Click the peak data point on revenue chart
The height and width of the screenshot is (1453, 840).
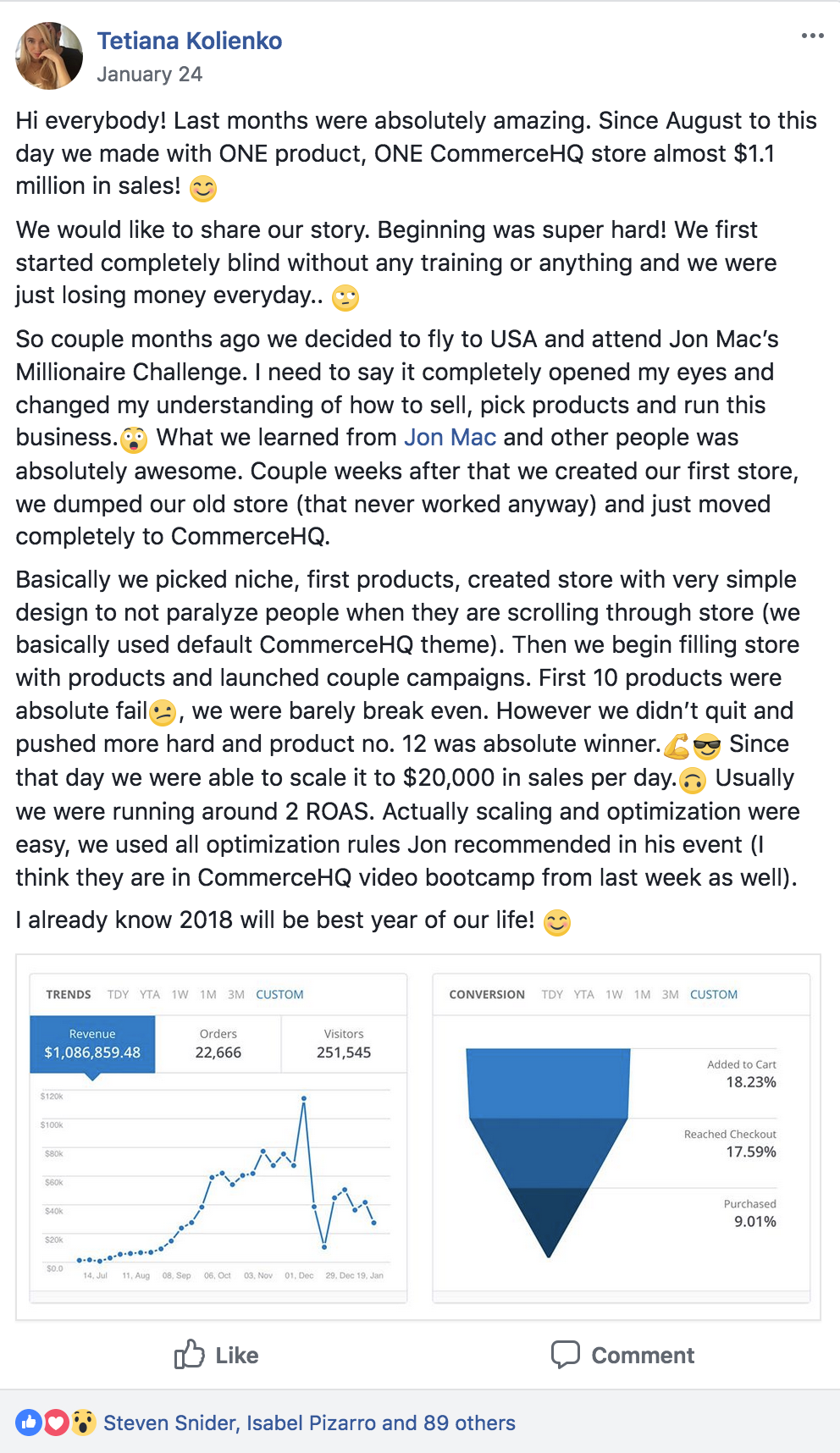(304, 1098)
